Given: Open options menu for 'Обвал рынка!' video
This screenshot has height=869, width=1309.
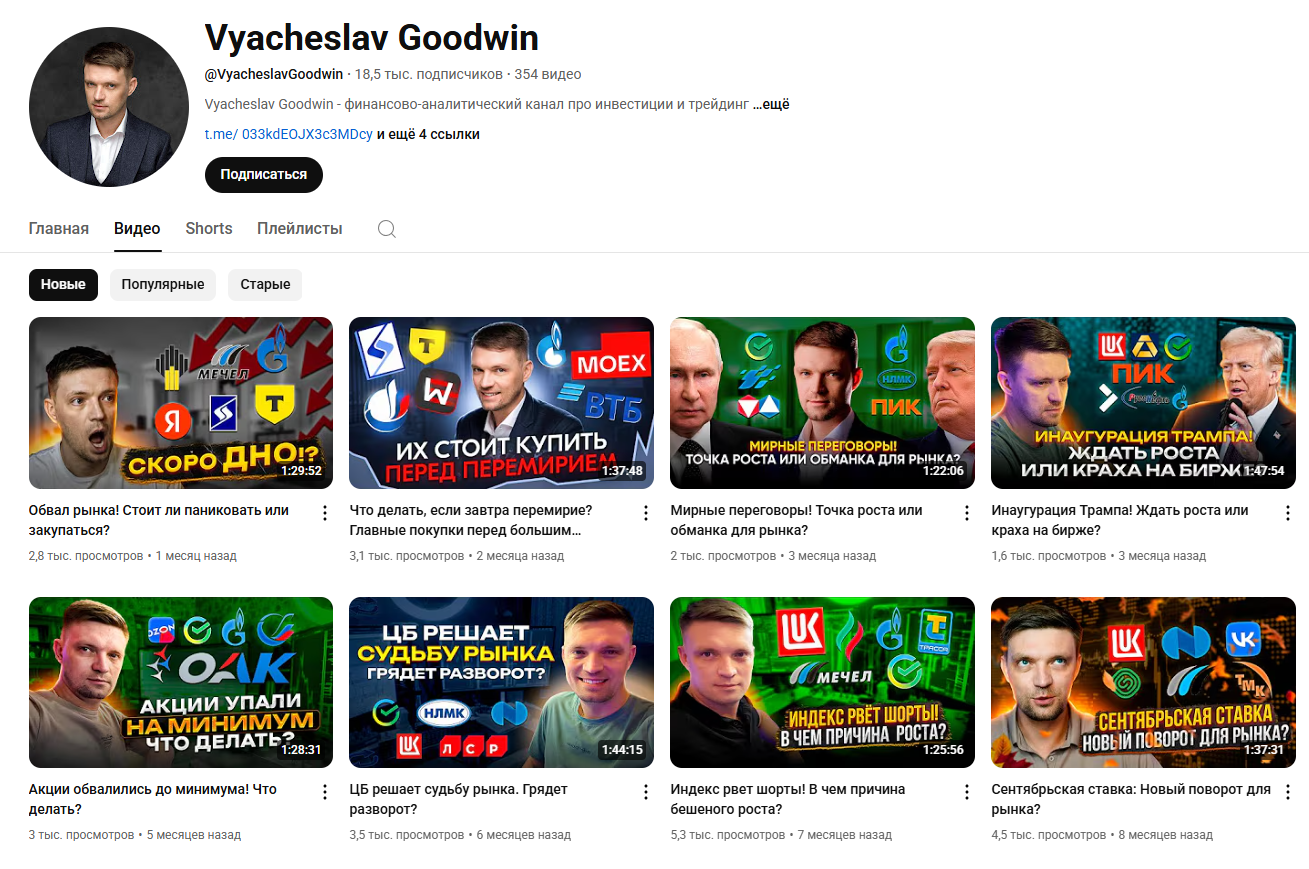Looking at the screenshot, I should pos(325,513).
